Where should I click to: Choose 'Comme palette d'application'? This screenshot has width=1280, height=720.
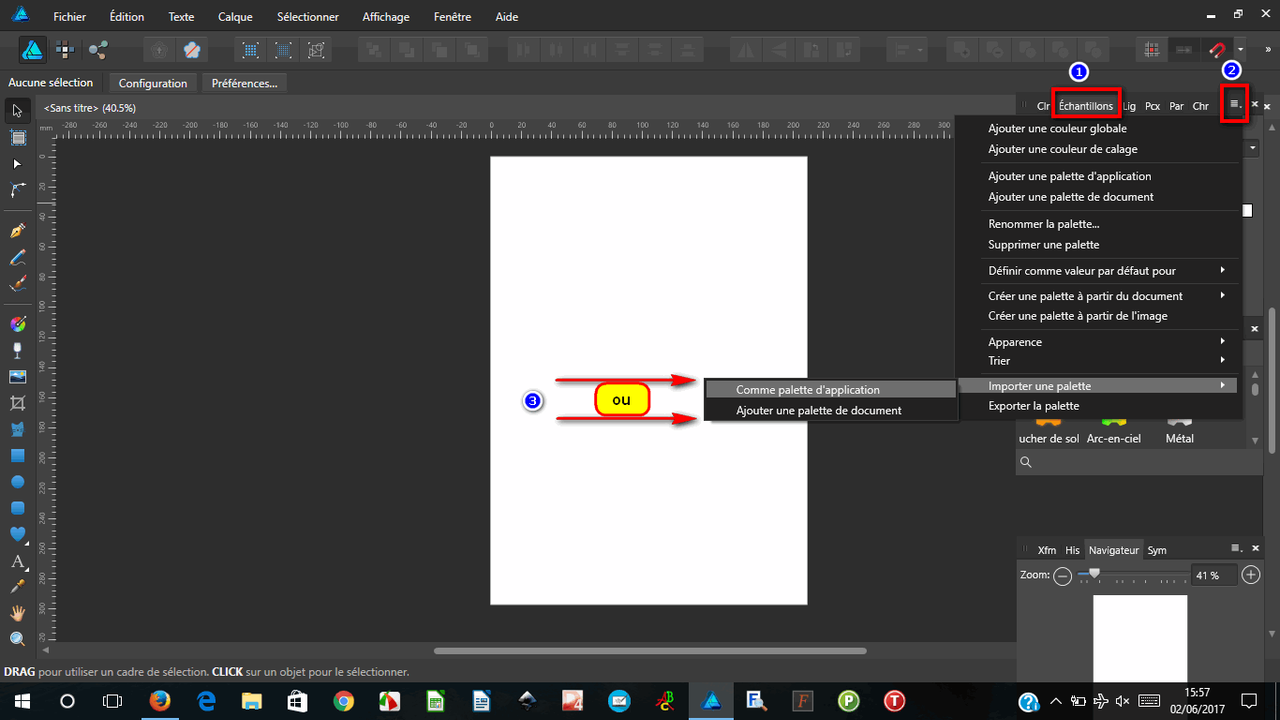pos(831,390)
